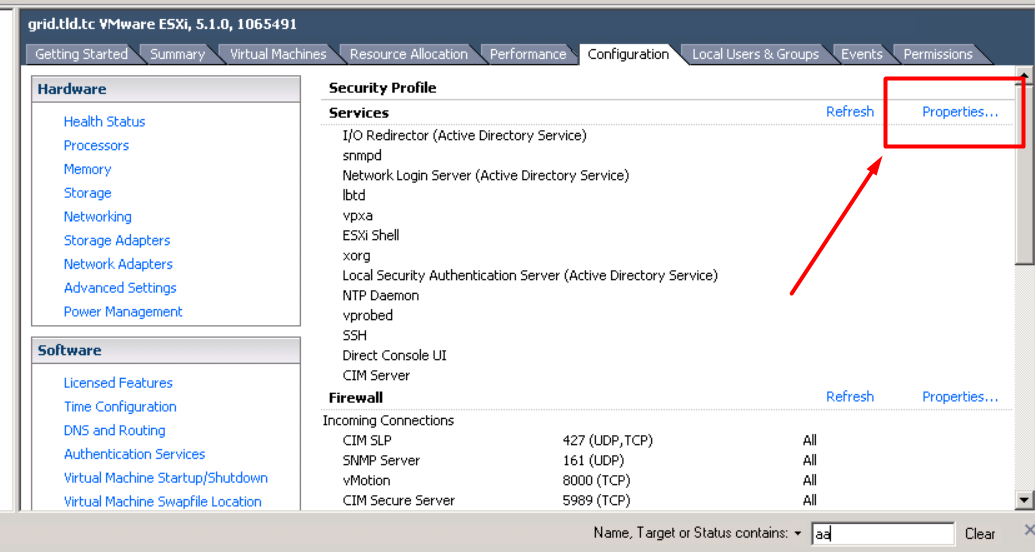Refresh the Firewall section
This screenshot has height=552, width=1035.
coord(850,397)
